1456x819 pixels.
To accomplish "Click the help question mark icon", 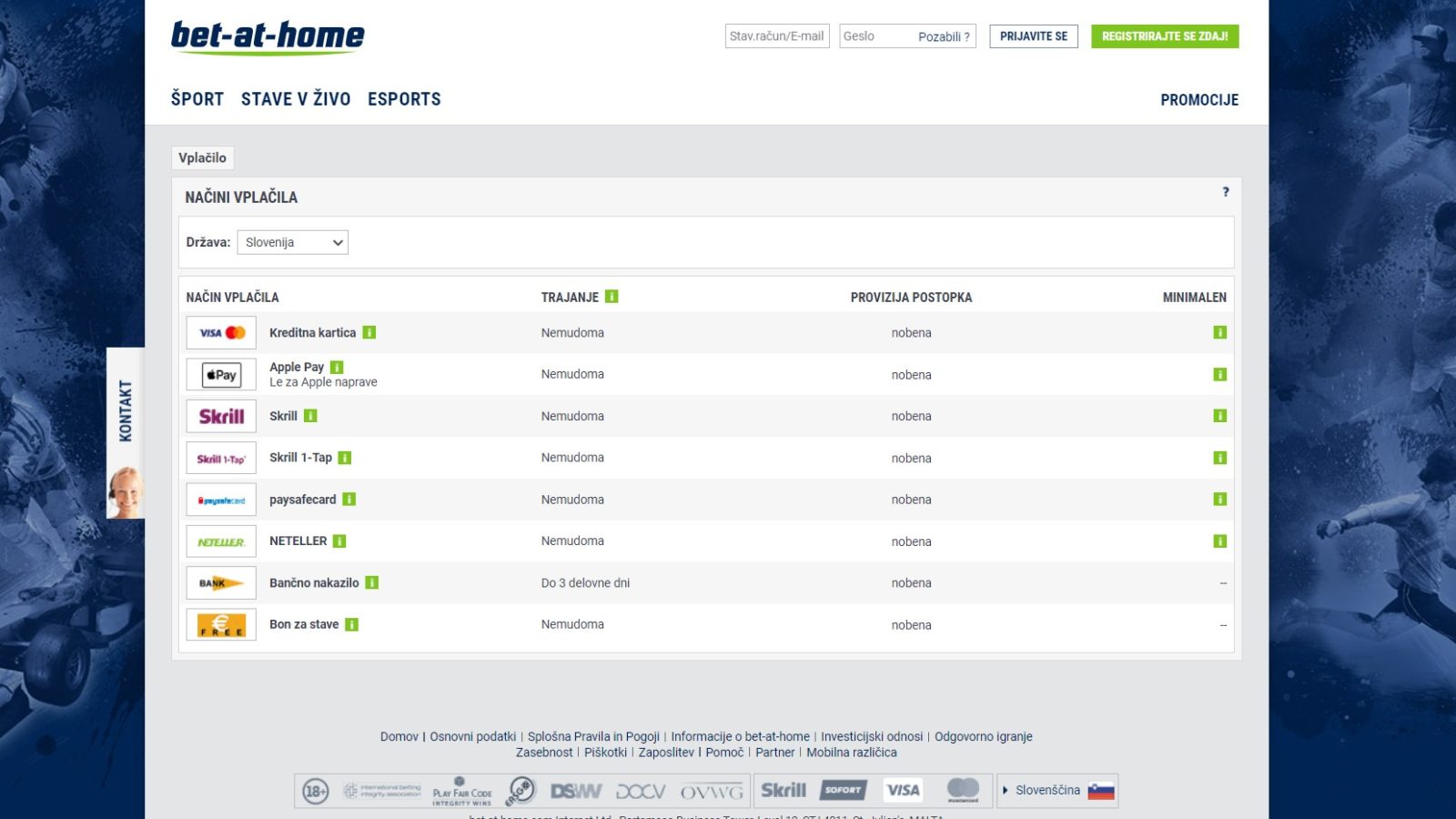I will tap(1226, 192).
